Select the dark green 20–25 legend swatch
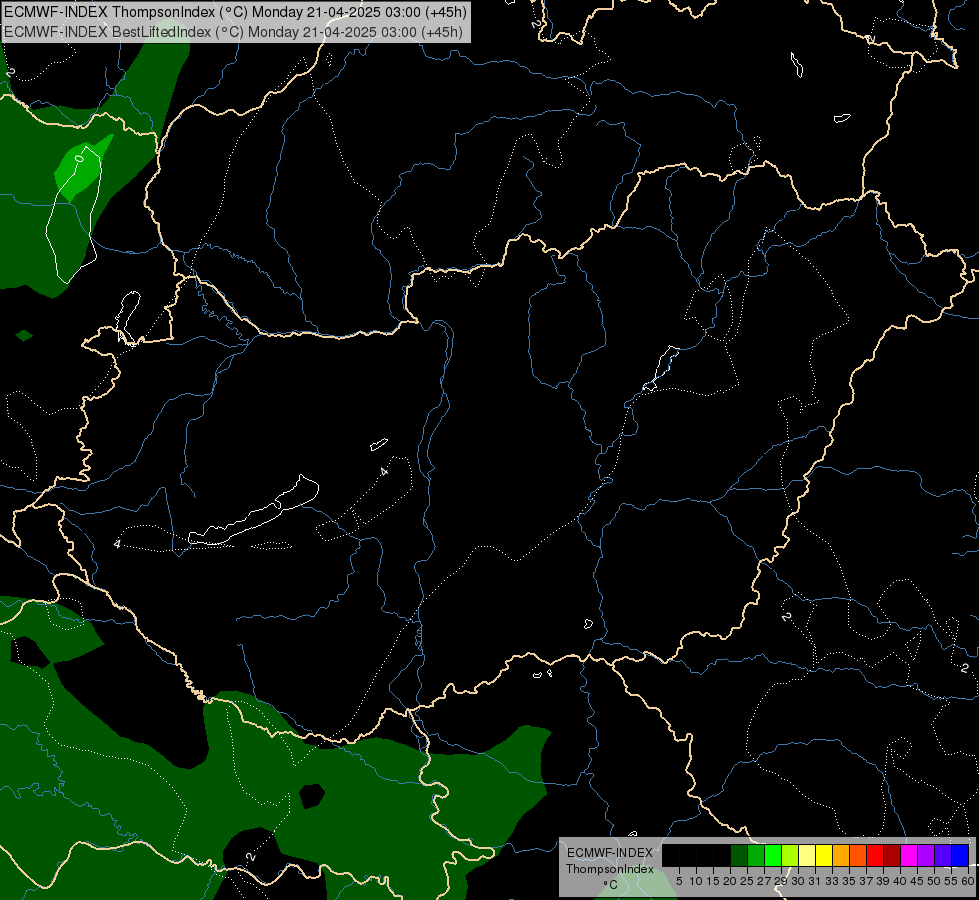The width and height of the screenshot is (979, 900). click(739, 855)
